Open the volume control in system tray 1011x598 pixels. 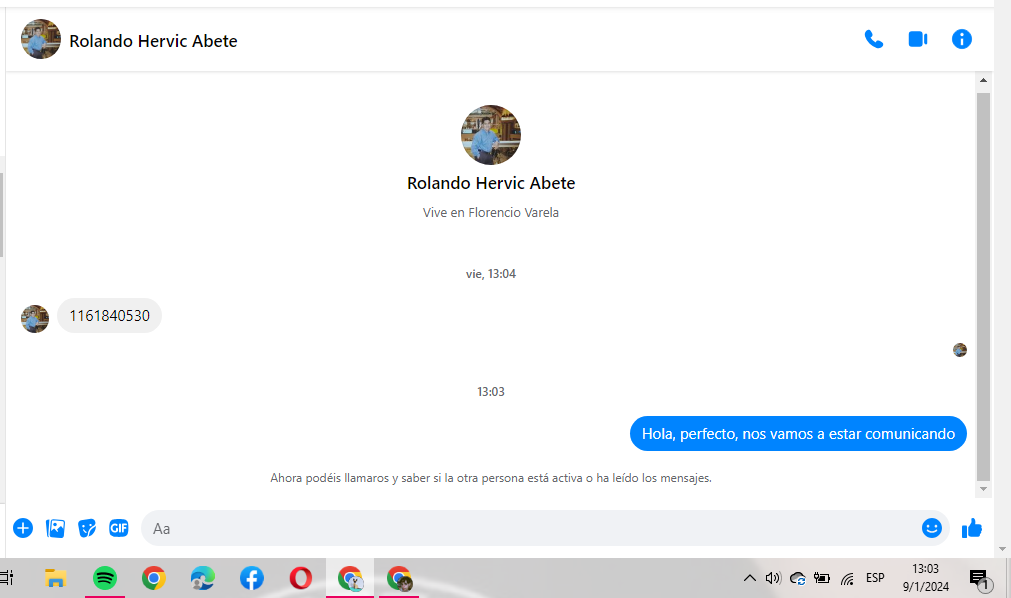772,578
